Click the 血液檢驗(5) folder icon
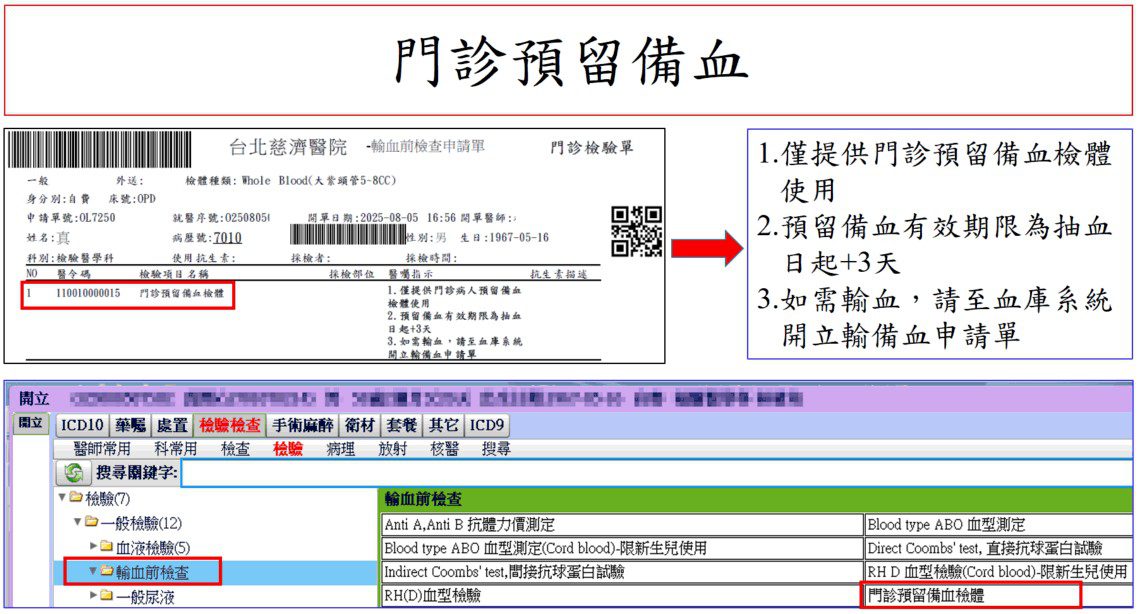 104,545
